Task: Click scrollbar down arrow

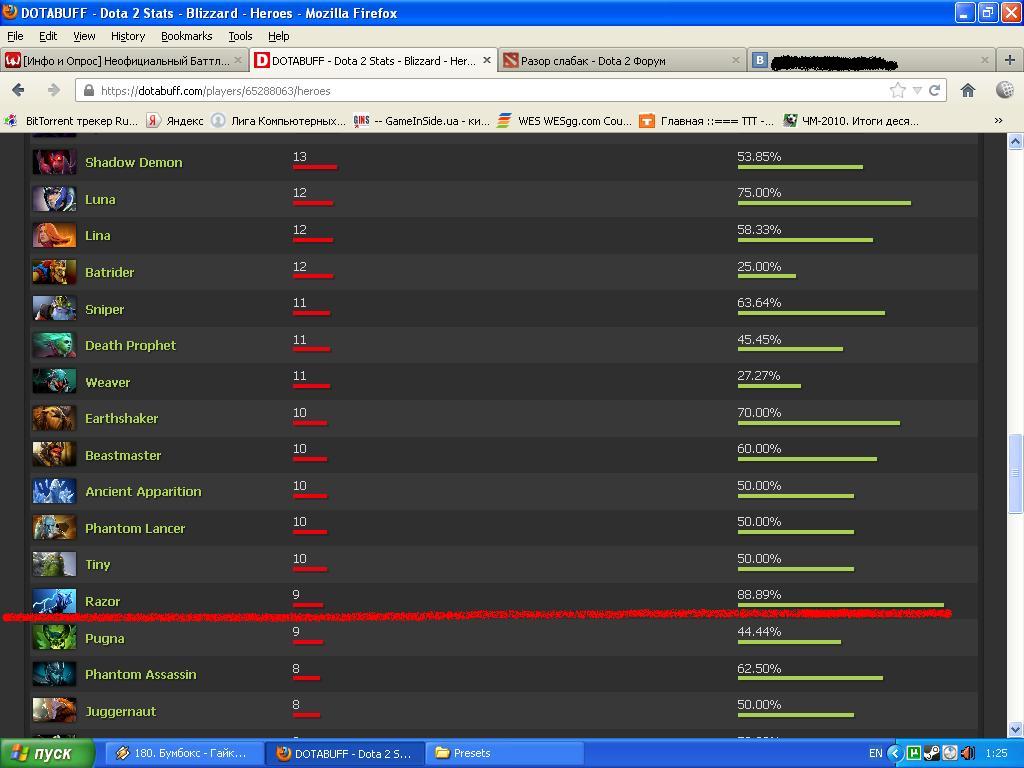Action: (x=1015, y=729)
